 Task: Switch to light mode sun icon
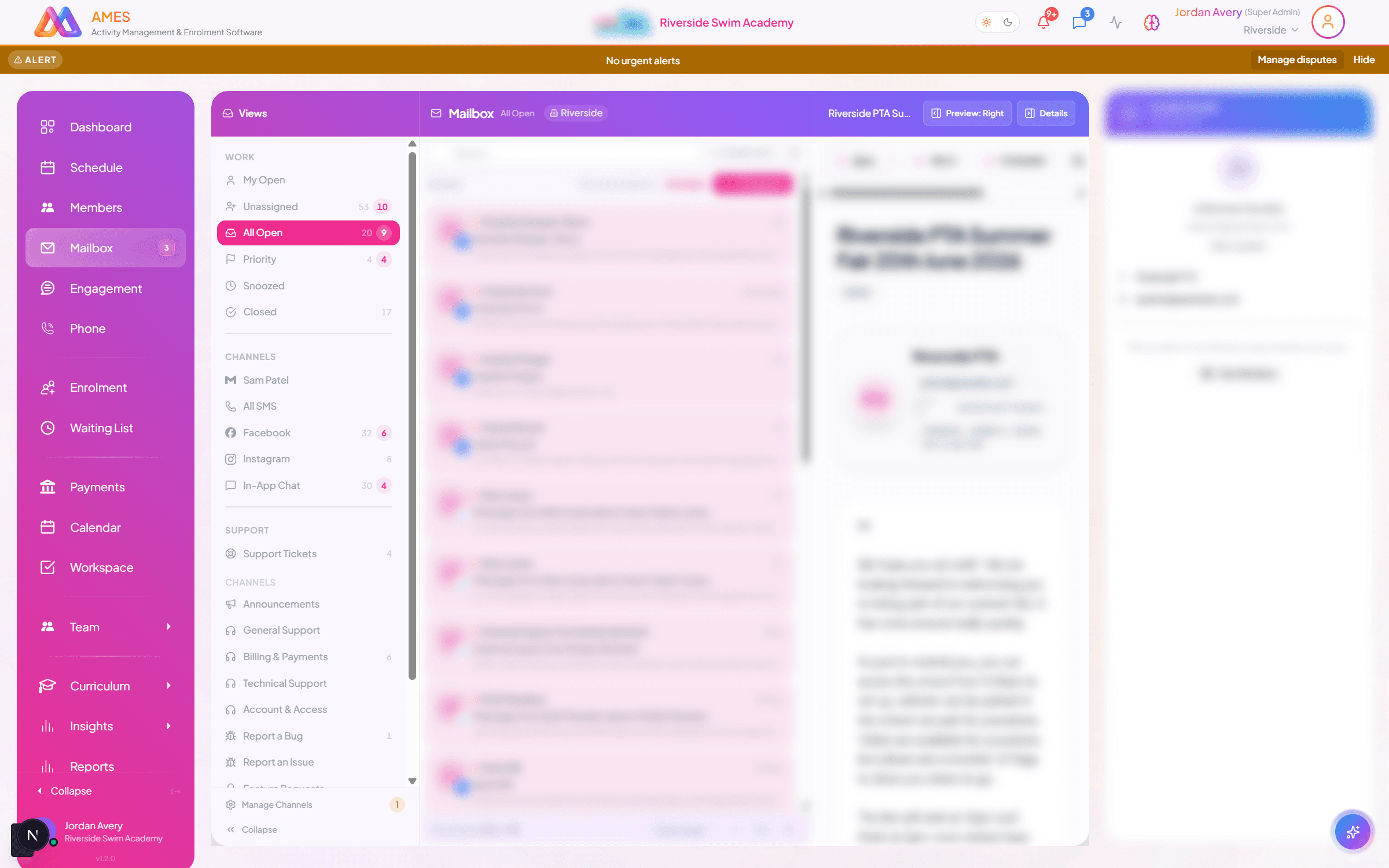pyautogui.click(x=987, y=23)
